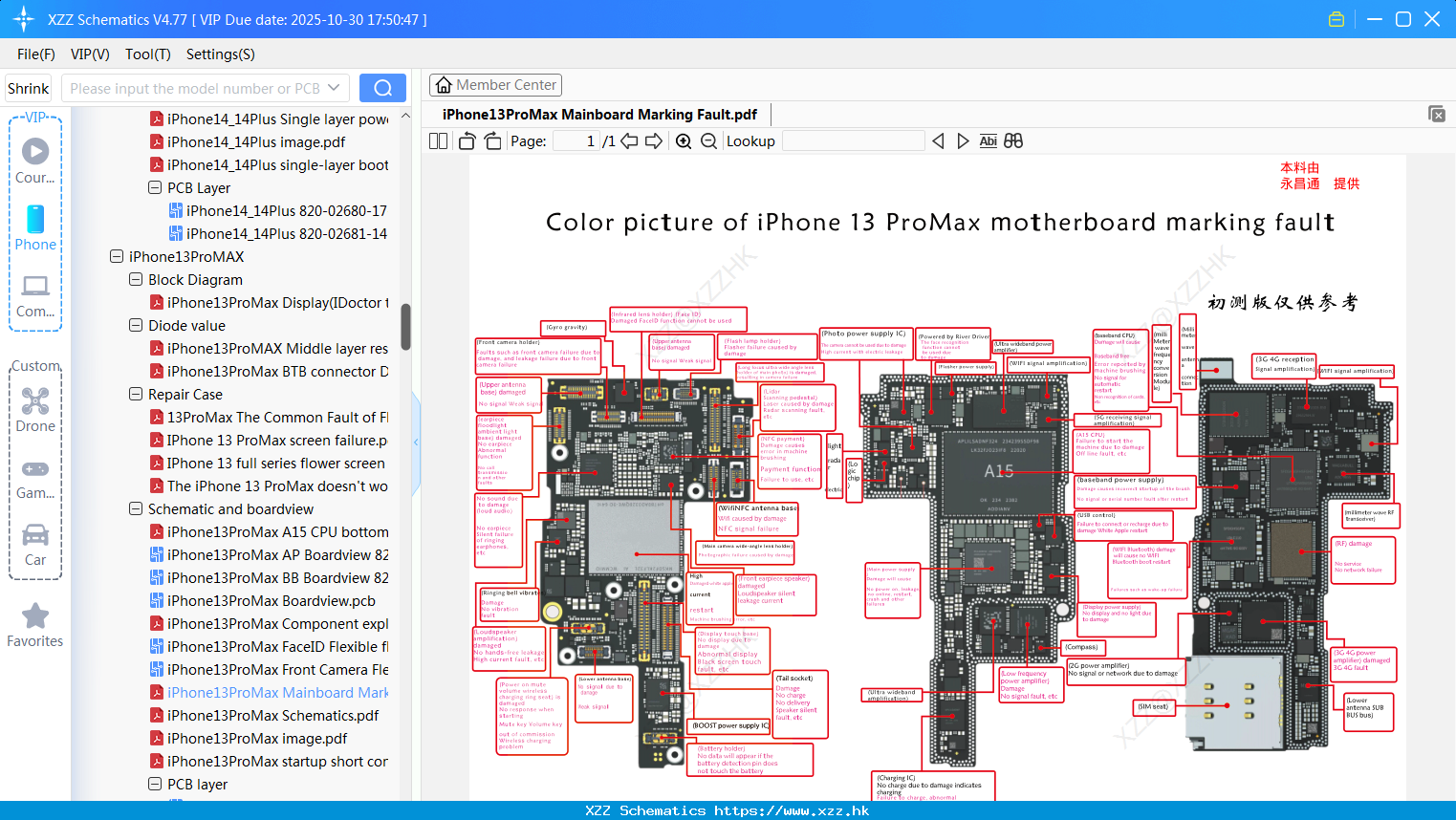Find previous lookup match triangle
This screenshot has width=1456, height=820.
point(938,140)
